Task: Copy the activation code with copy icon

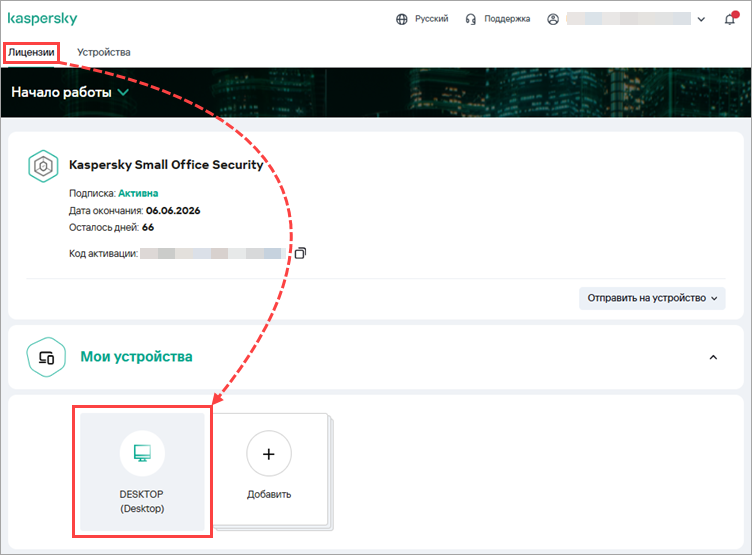Action: point(300,253)
